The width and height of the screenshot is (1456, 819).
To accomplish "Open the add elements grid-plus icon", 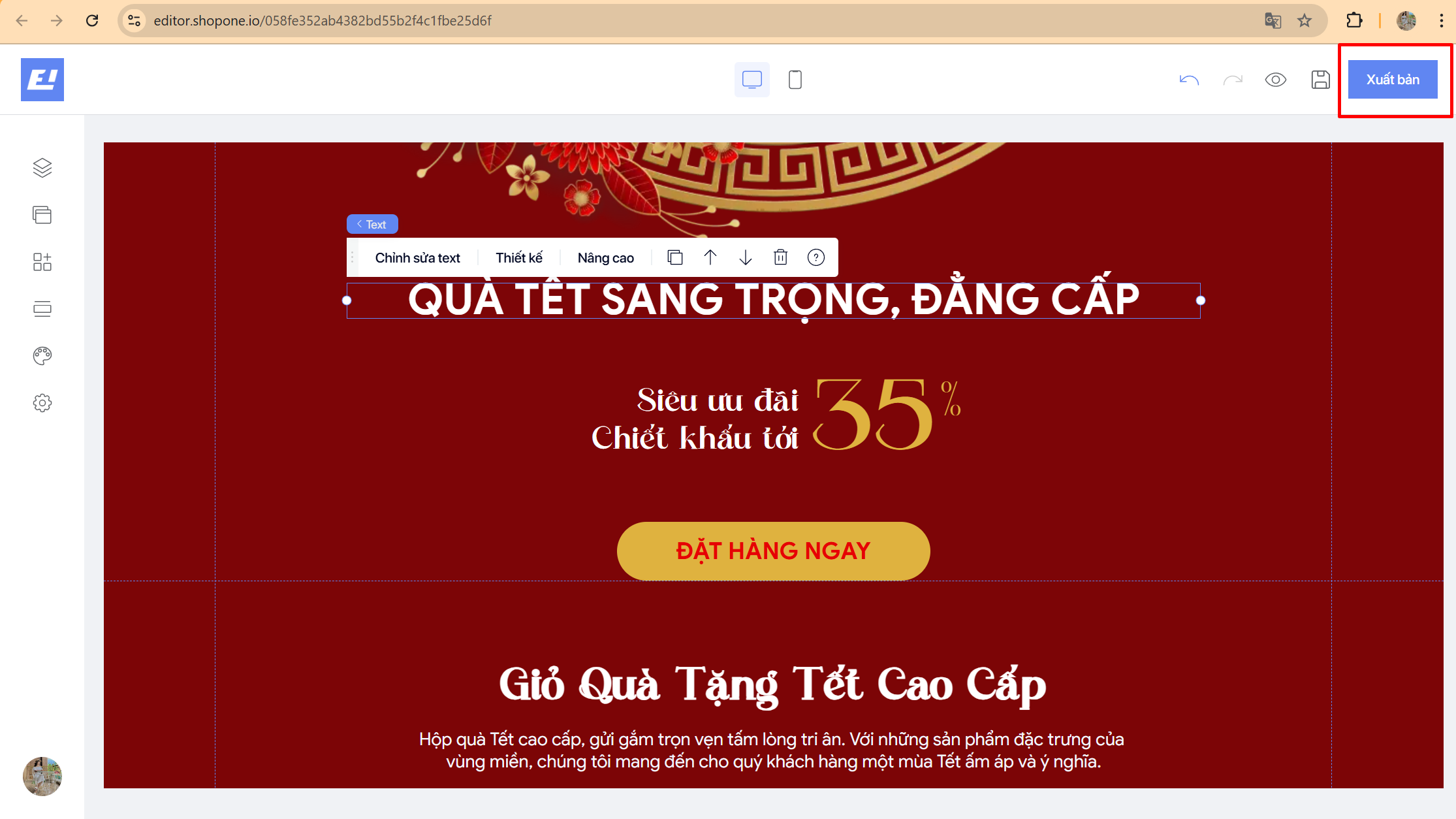I will pyautogui.click(x=42, y=262).
